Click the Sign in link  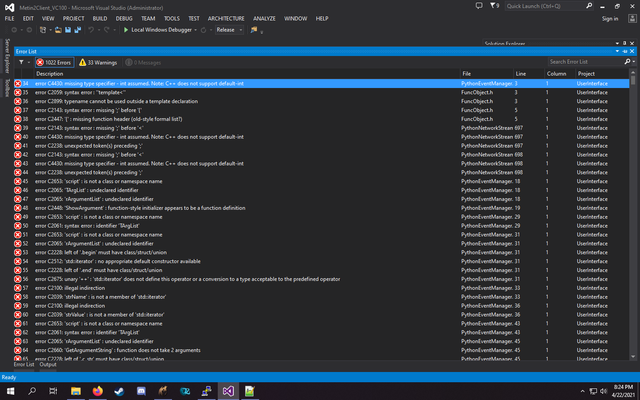[x=610, y=18]
